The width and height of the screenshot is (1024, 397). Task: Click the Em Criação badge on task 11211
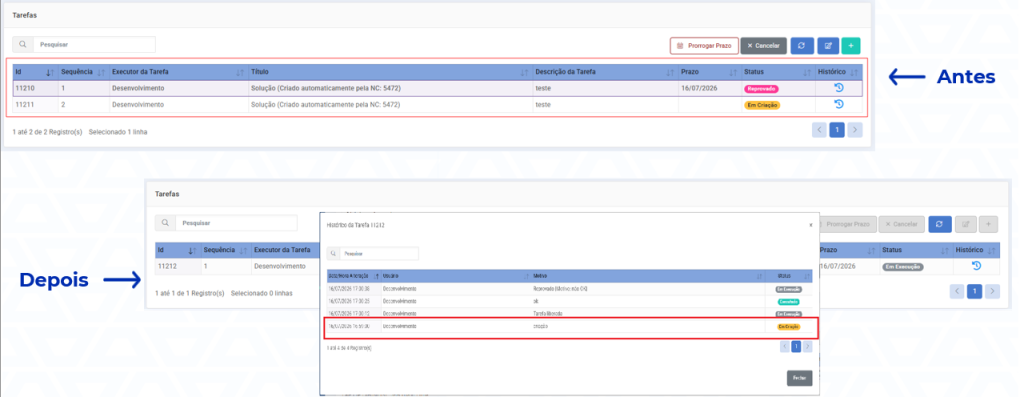tap(762, 105)
